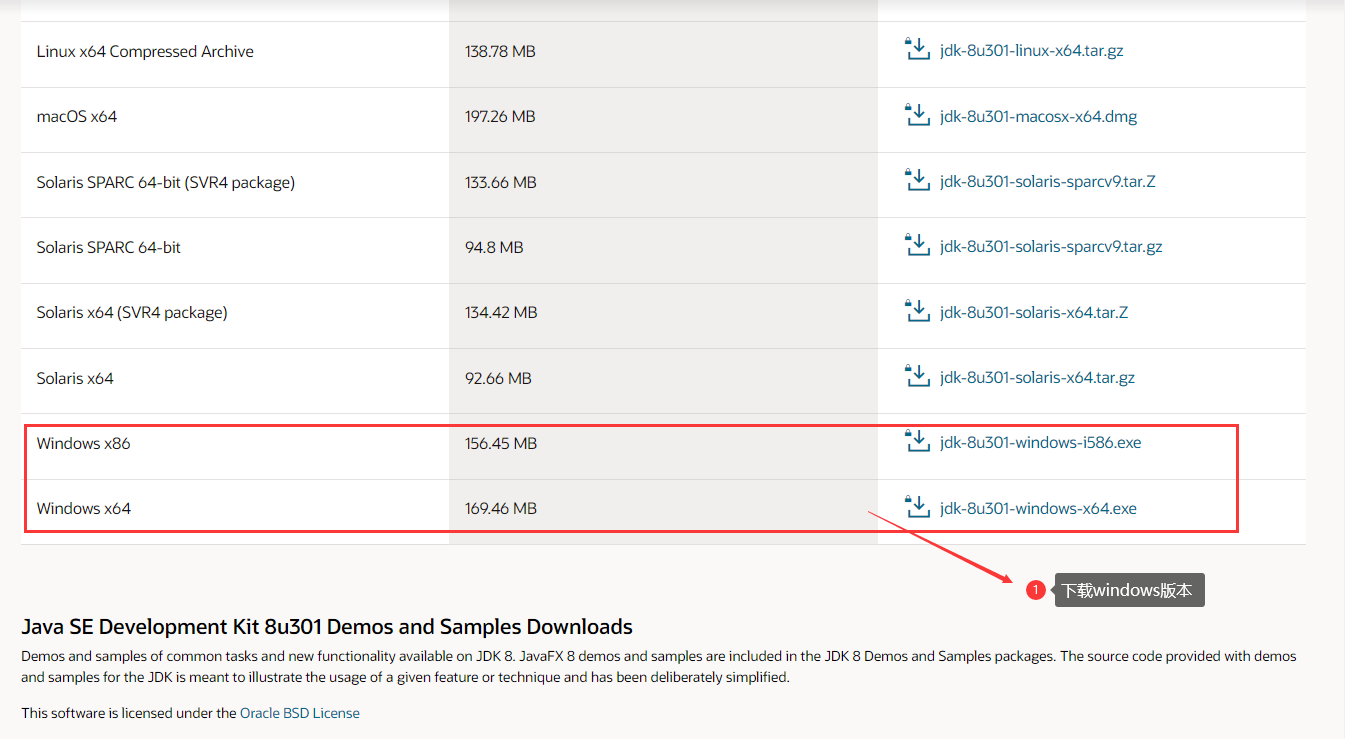Click the Demos and Samples Downloads heading
The width and height of the screenshot is (1345, 739).
click(x=327, y=628)
